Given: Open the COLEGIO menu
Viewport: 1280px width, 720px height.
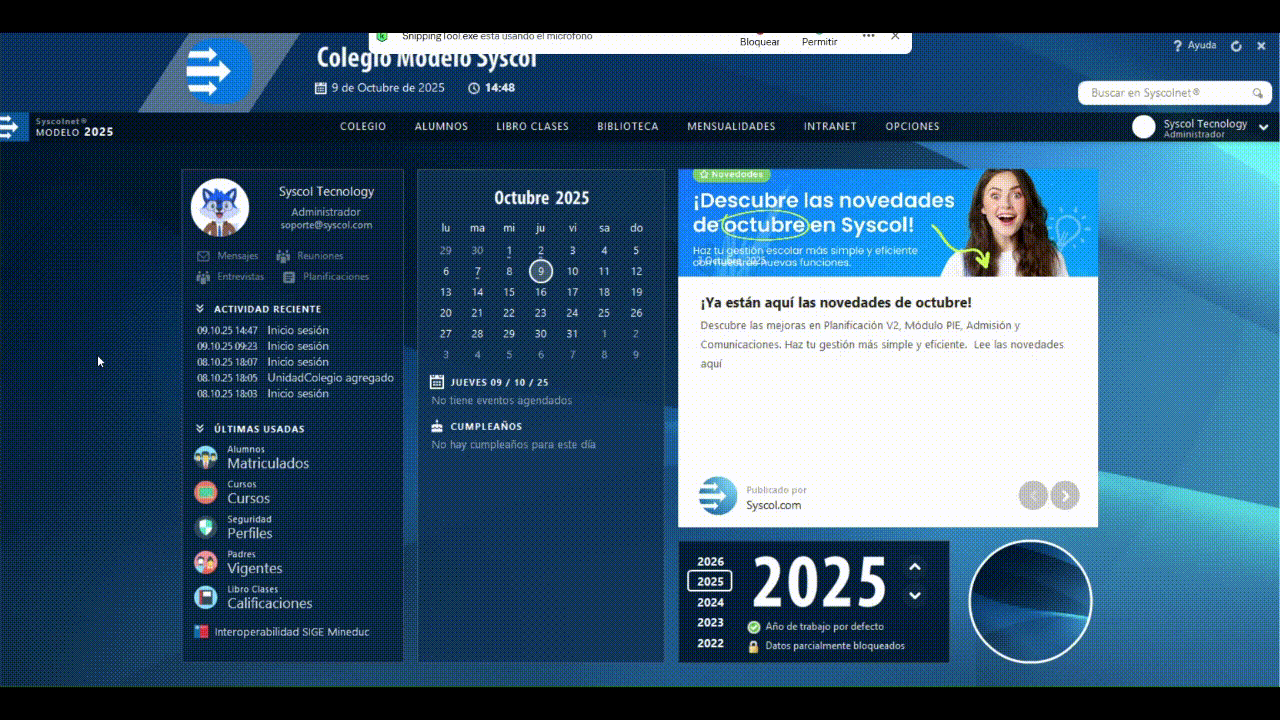Looking at the screenshot, I should pyautogui.click(x=363, y=127).
